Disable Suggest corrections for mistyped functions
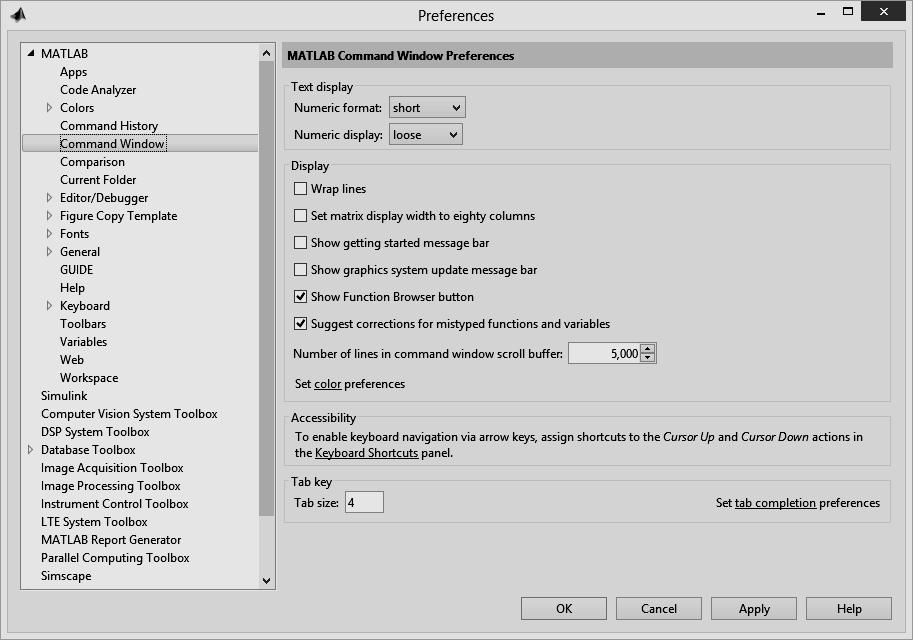This screenshot has width=913, height=640. (x=300, y=323)
